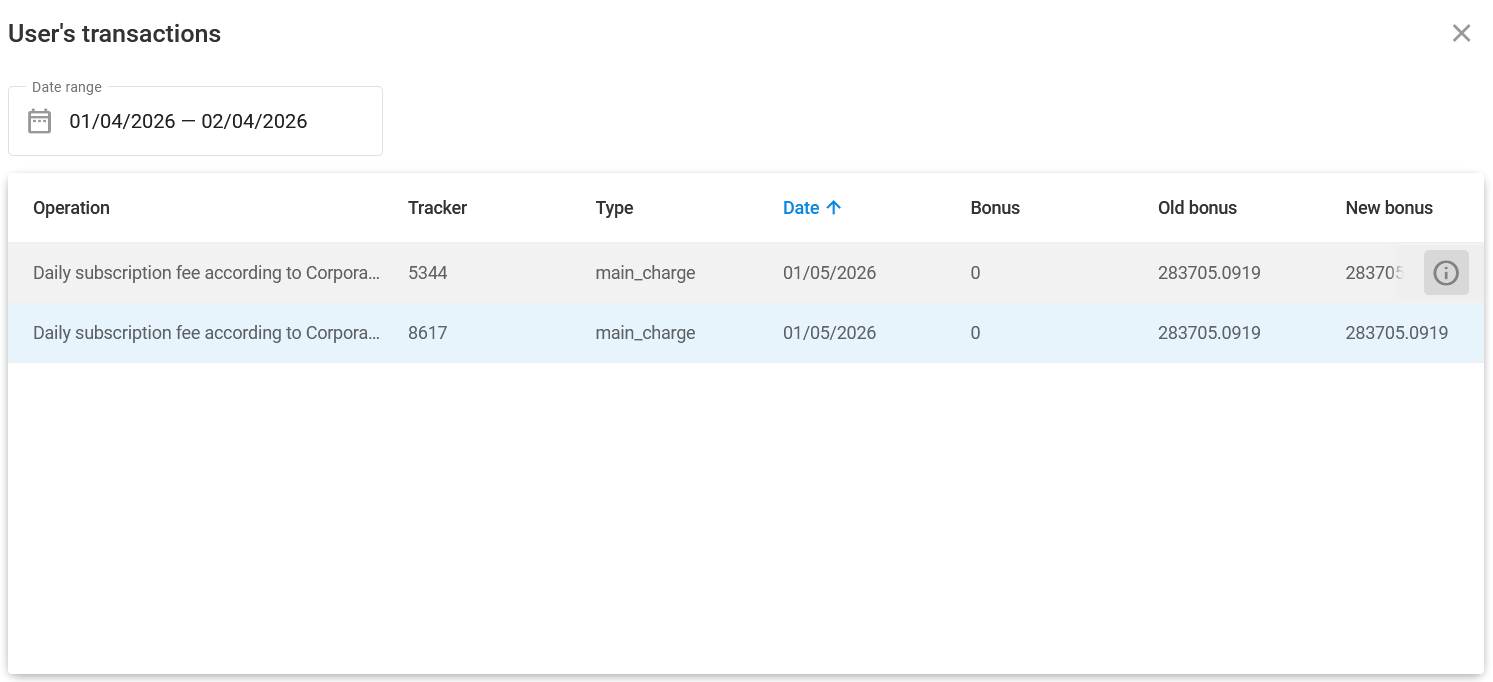Click the Bonus column header
Screen dimensions: 1493x682
pyautogui.click(x=995, y=207)
